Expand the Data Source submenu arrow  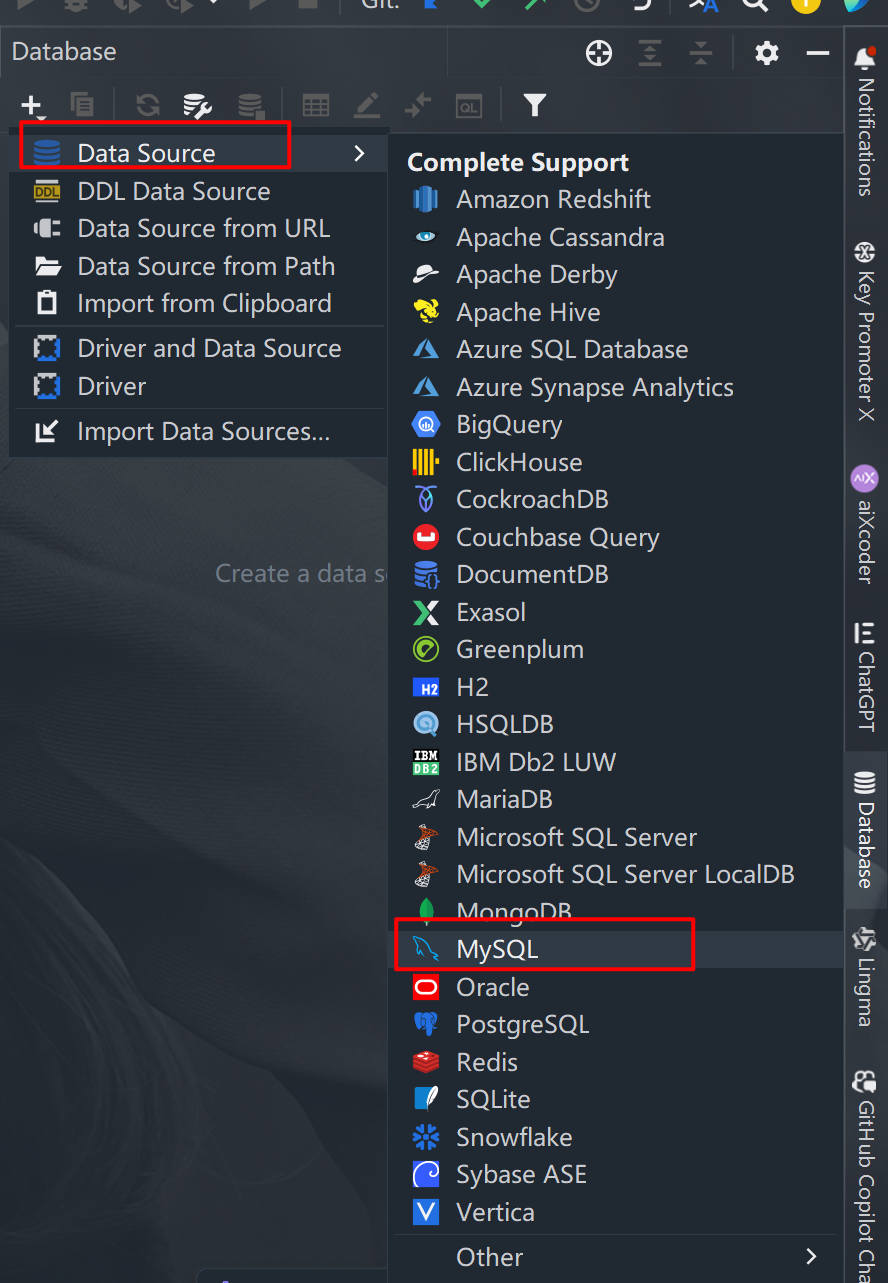pos(359,153)
